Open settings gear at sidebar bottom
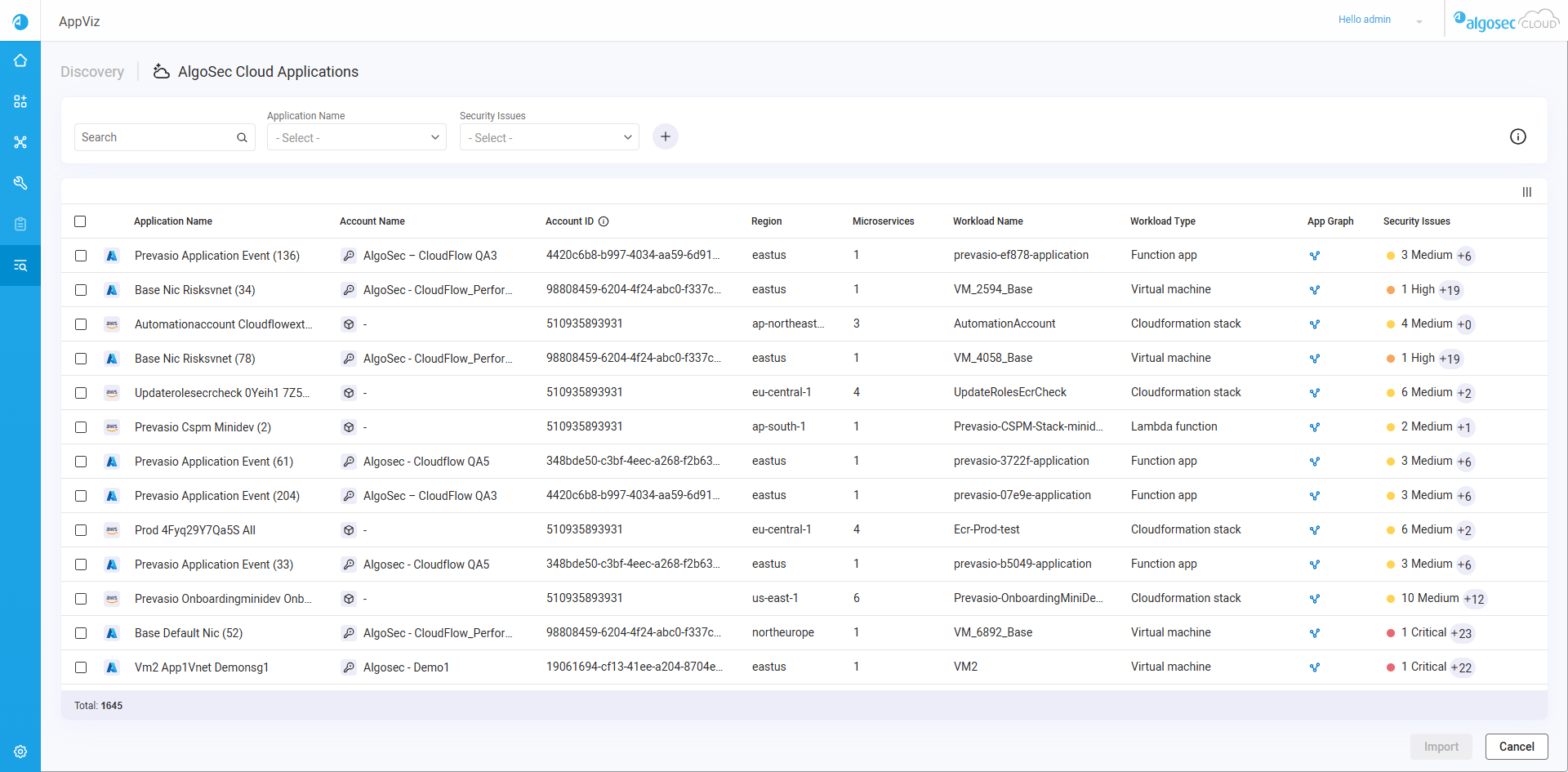This screenshot has height=772, width=1568. tap(20, 752)
